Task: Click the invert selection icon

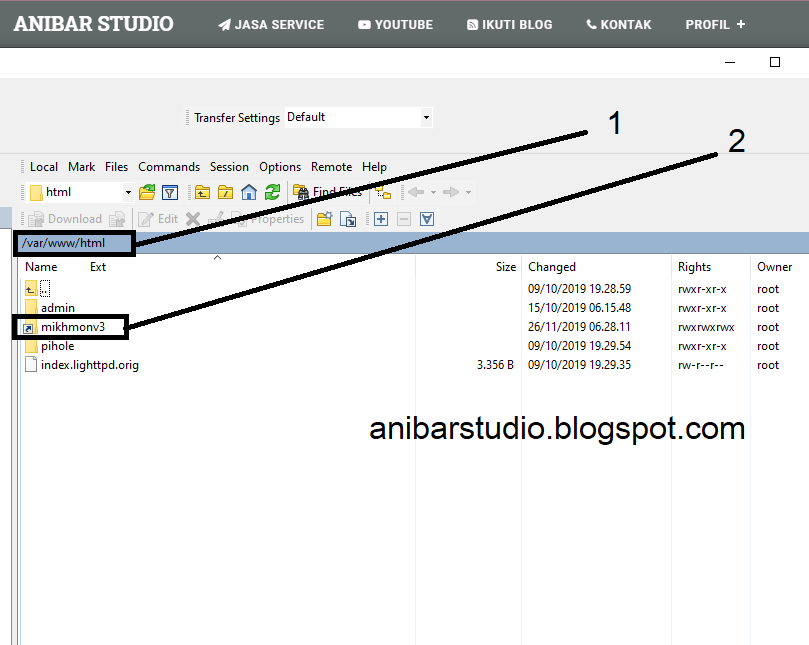Action: (x=427, y=219)
